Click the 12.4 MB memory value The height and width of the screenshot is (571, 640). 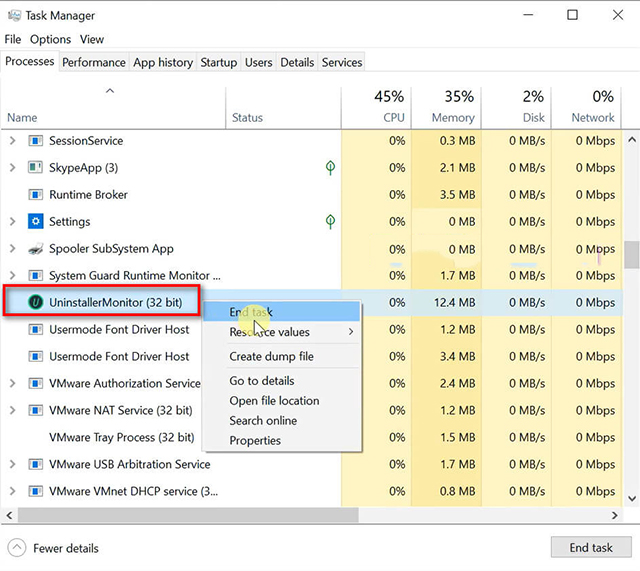[454, 302]
